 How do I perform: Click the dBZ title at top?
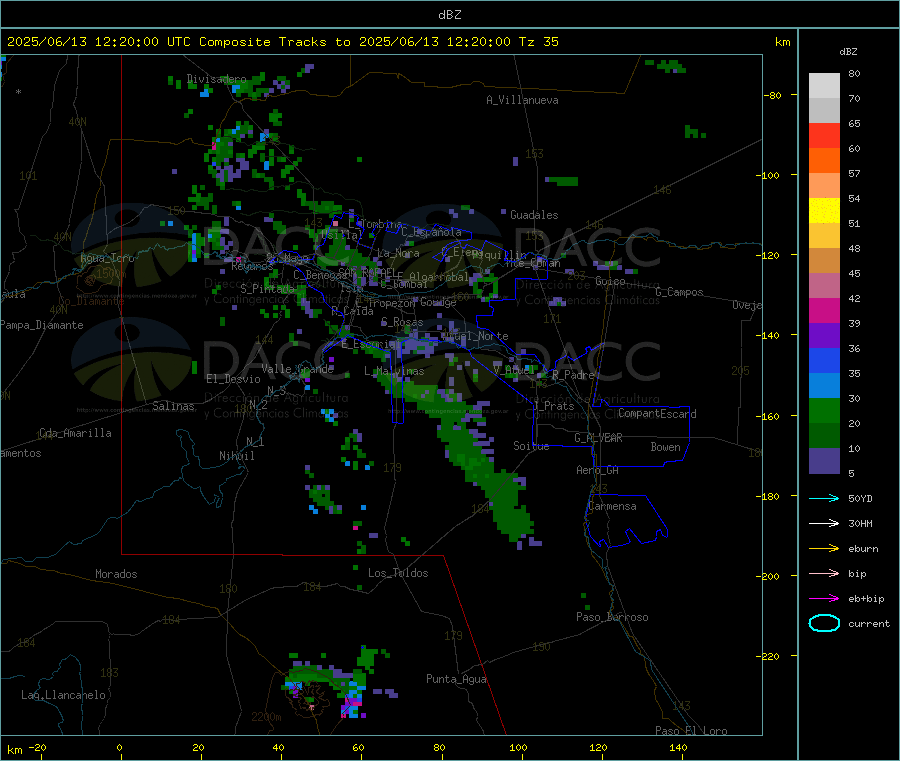coord(449,15)
